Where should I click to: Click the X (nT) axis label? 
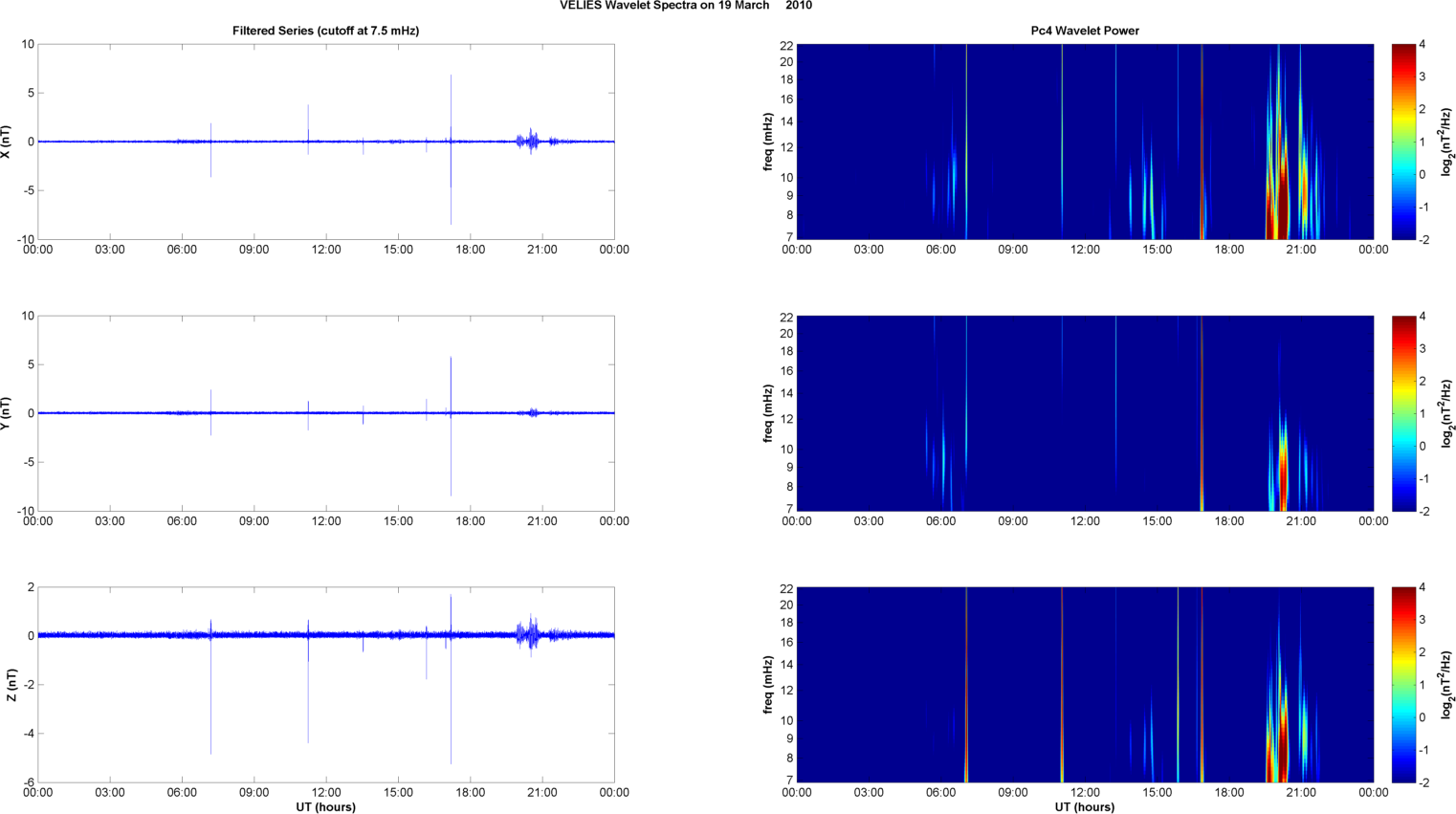(6, 142)
